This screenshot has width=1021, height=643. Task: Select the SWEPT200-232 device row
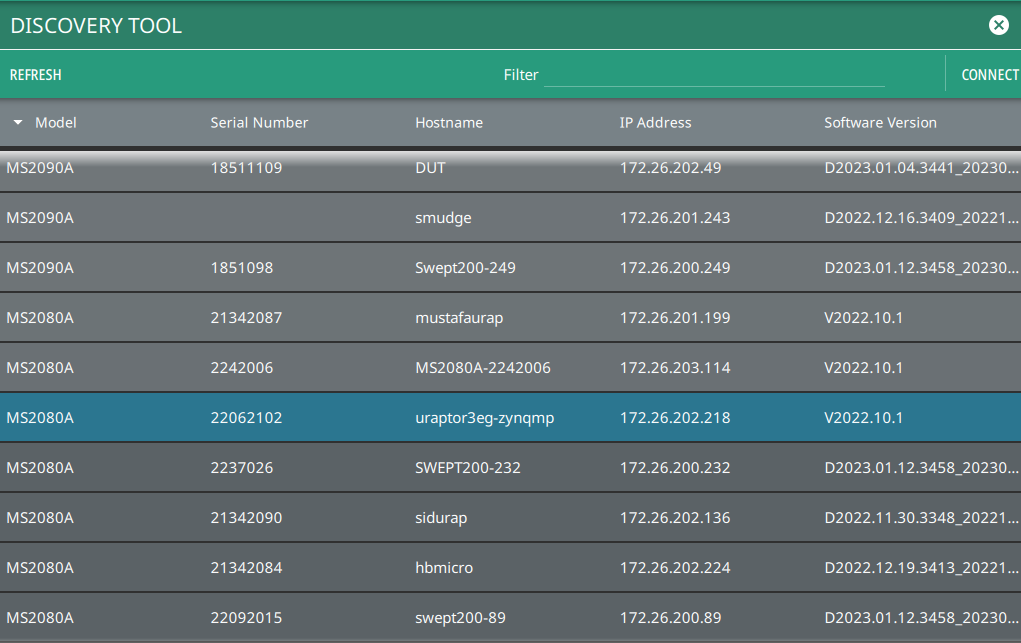click(x=467, y=468)
